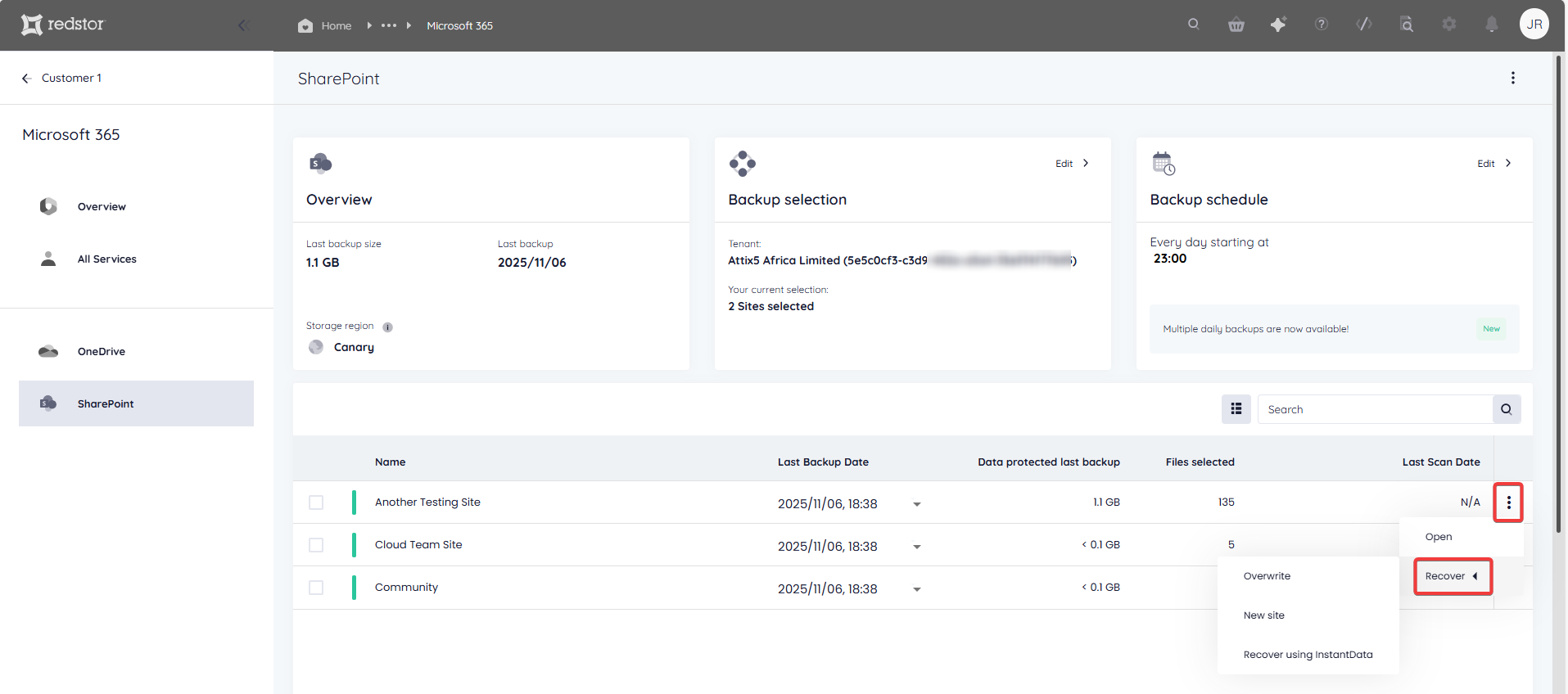
Task: Open the help question mark icon
Action: [1322, 25]
